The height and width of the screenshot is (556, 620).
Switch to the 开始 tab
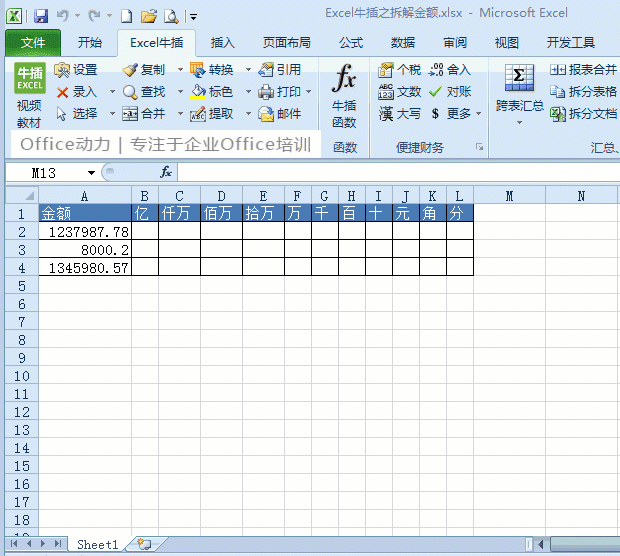point(89,43)
